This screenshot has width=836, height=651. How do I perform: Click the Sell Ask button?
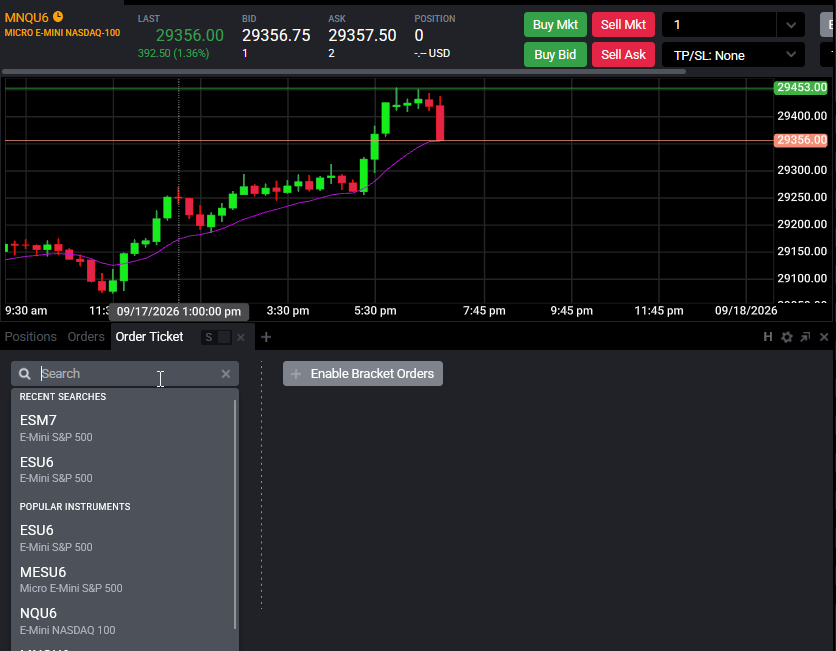tap(623, 54)
